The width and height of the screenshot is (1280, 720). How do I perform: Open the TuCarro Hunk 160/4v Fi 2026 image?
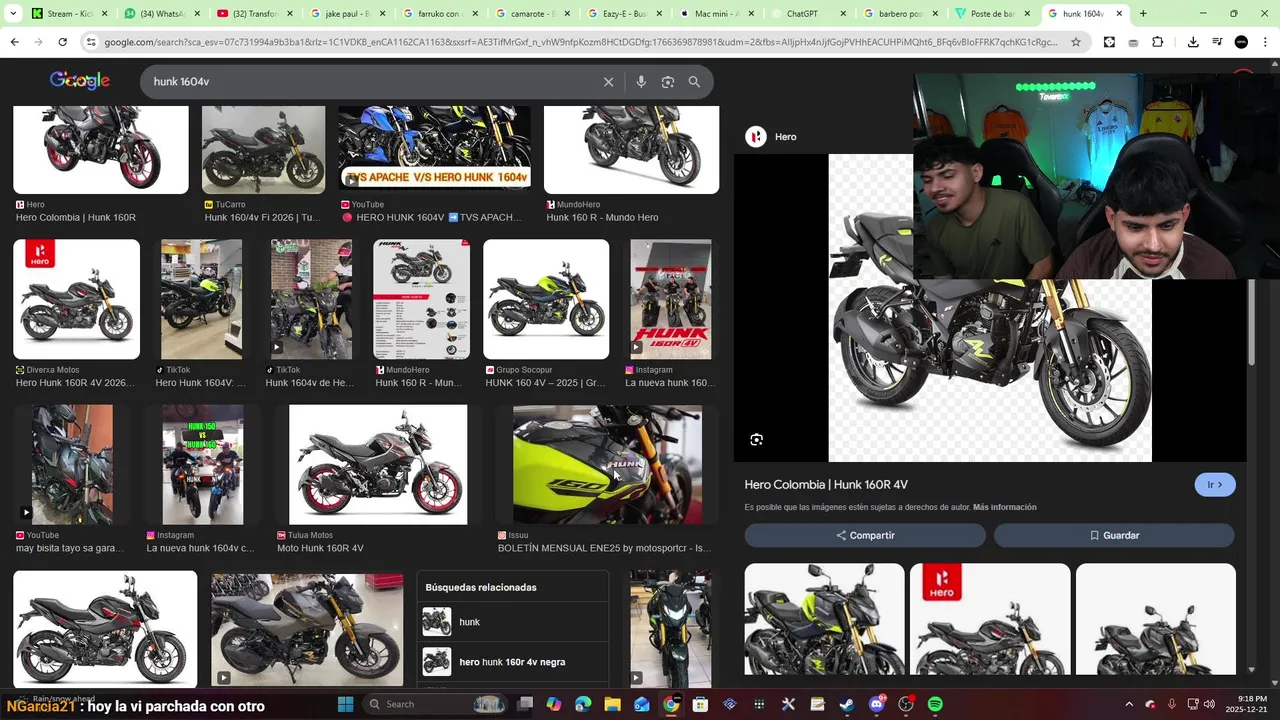point(263,149)
